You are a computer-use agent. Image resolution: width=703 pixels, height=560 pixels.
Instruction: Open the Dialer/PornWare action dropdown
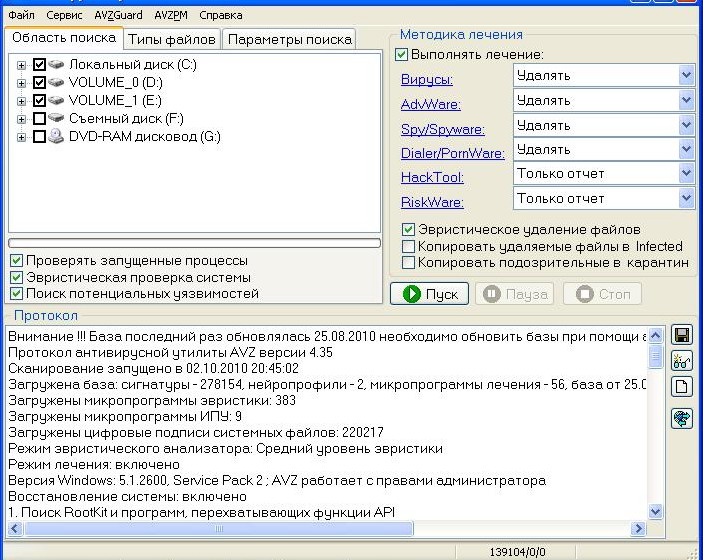click(x=686, y=149)
